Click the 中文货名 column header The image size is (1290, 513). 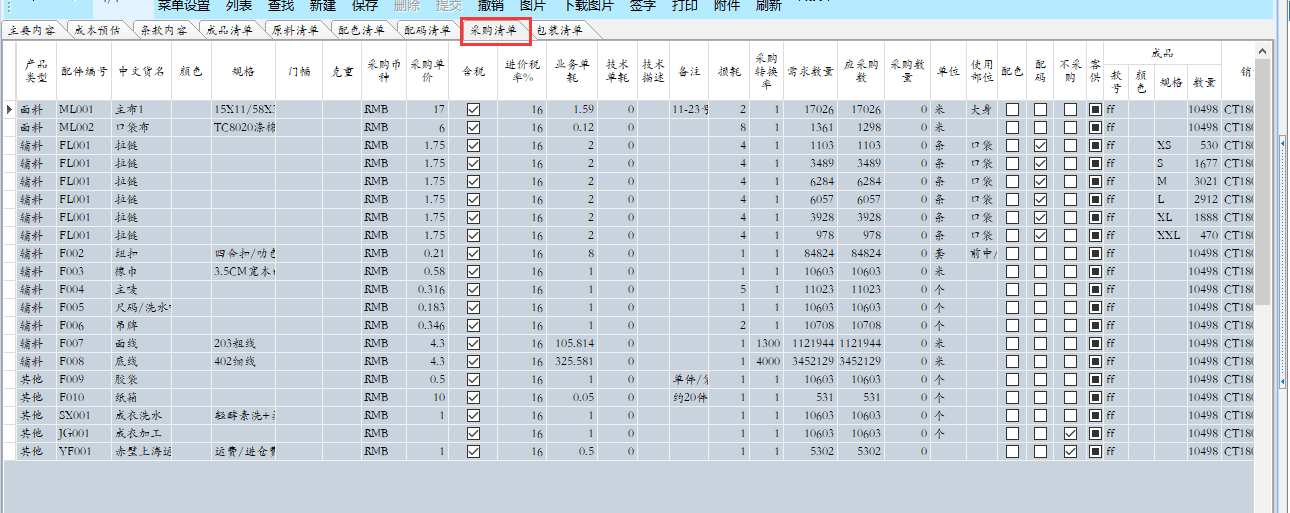141,71
